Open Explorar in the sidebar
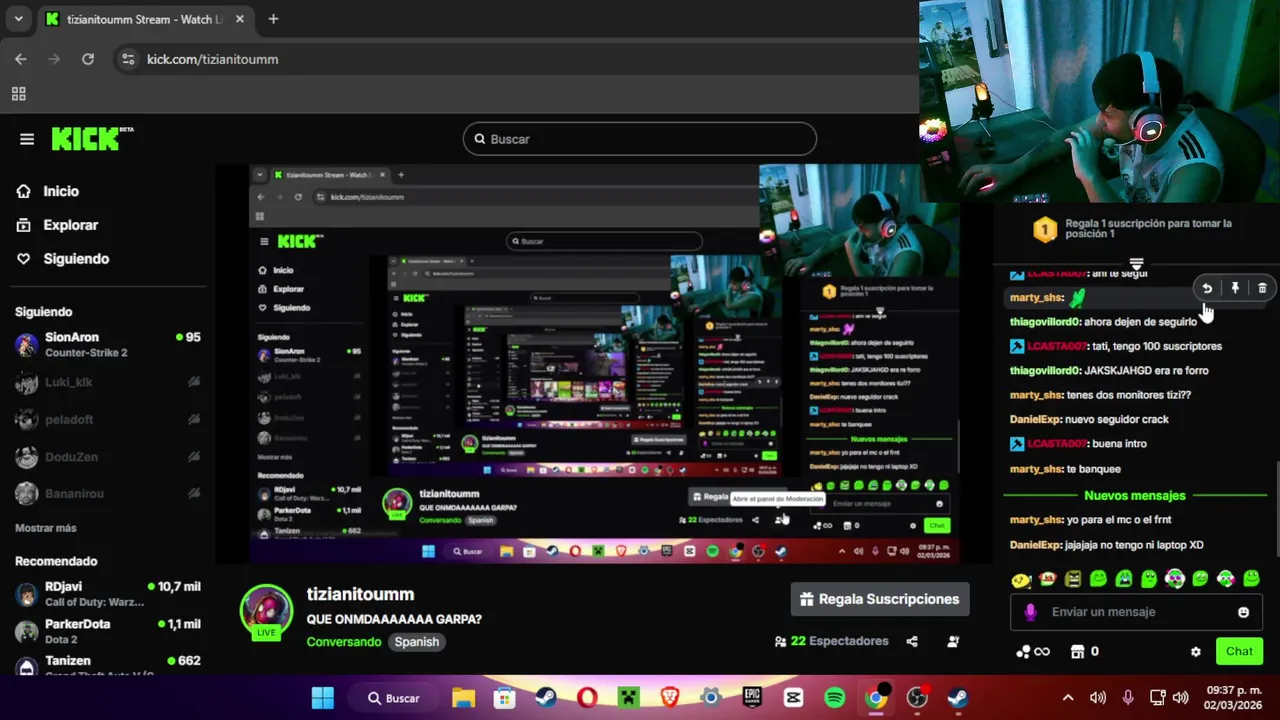The image size is (1280, 720). coord(57,225)
